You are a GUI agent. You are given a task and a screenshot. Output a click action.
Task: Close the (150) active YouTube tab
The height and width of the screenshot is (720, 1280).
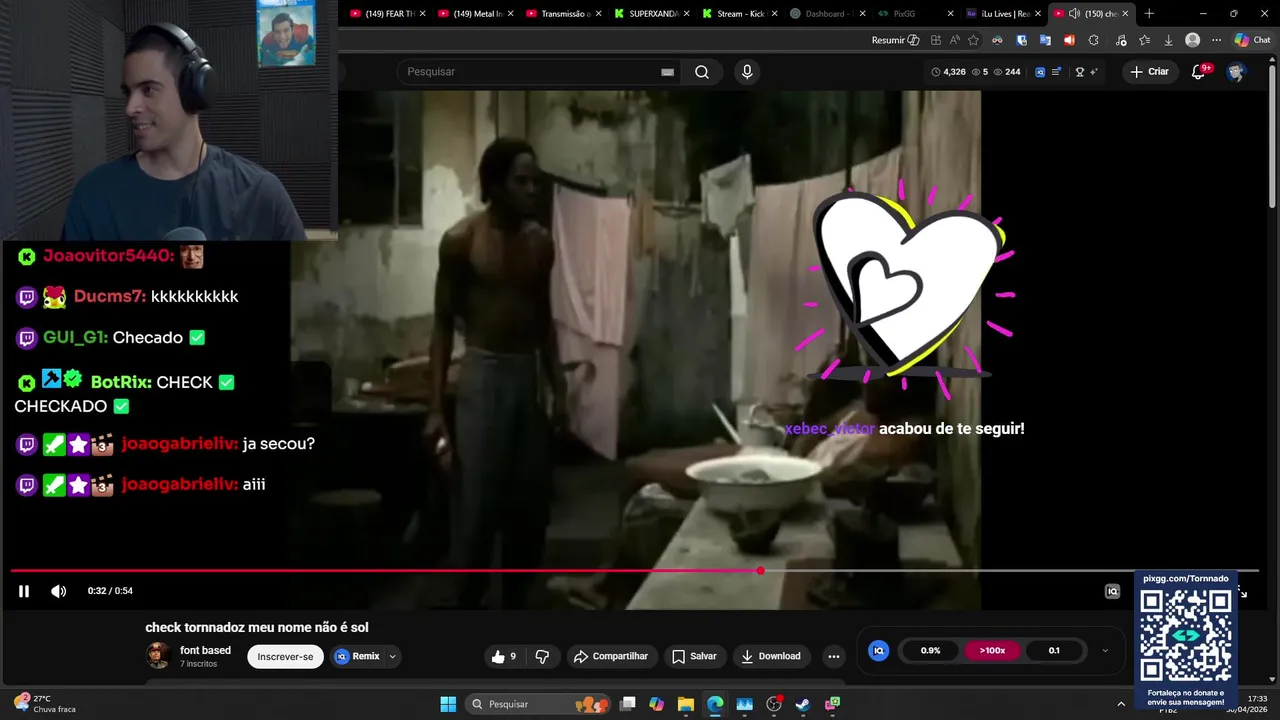[1125, 13]
